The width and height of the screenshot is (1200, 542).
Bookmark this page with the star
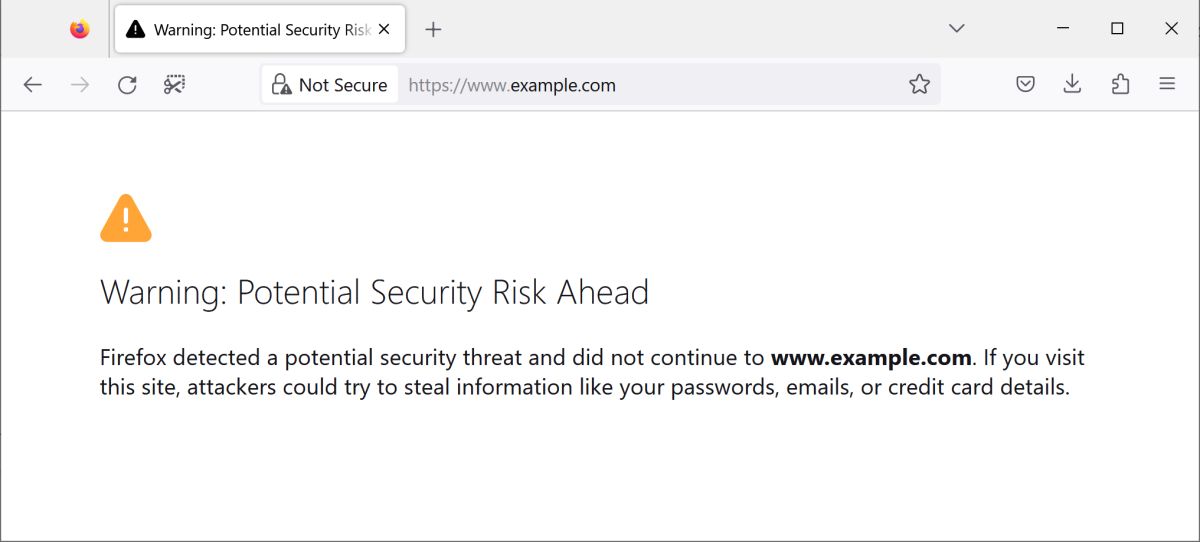click(x=919, y=85)
